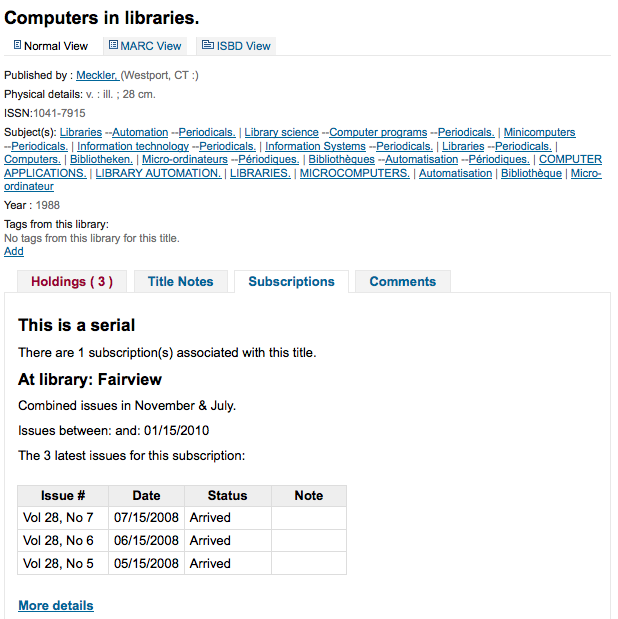
Task: Click the Issue # column header
Action: click(x=63, y=496)
